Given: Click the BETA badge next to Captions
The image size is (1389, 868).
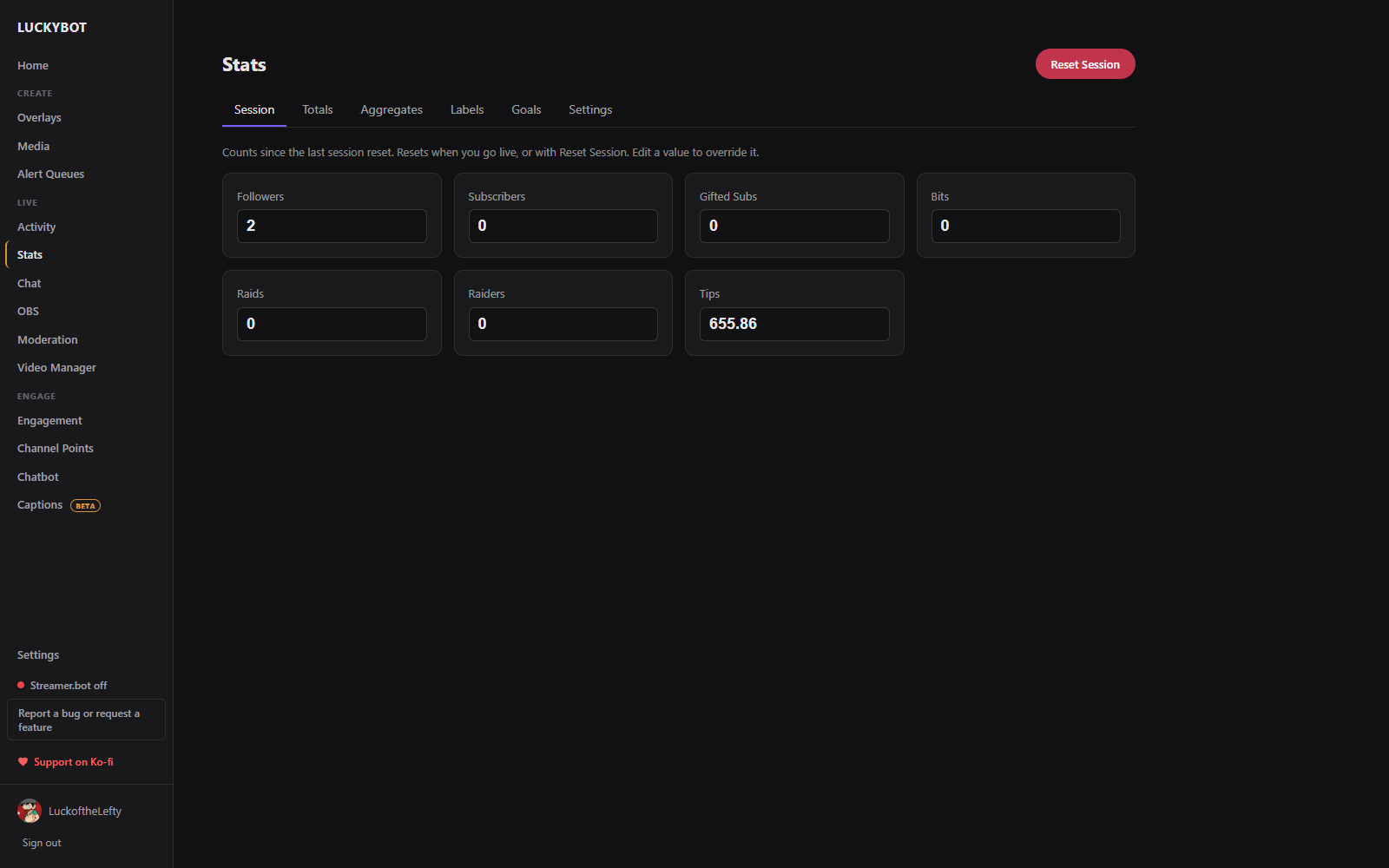Looking at the screenshot, I should 85,505.
